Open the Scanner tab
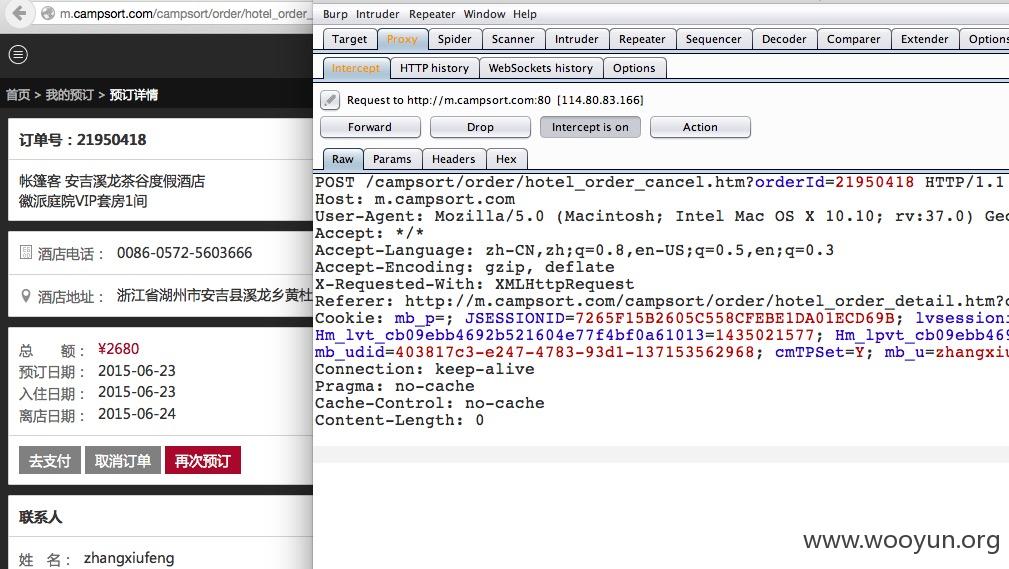 (513, 39)
